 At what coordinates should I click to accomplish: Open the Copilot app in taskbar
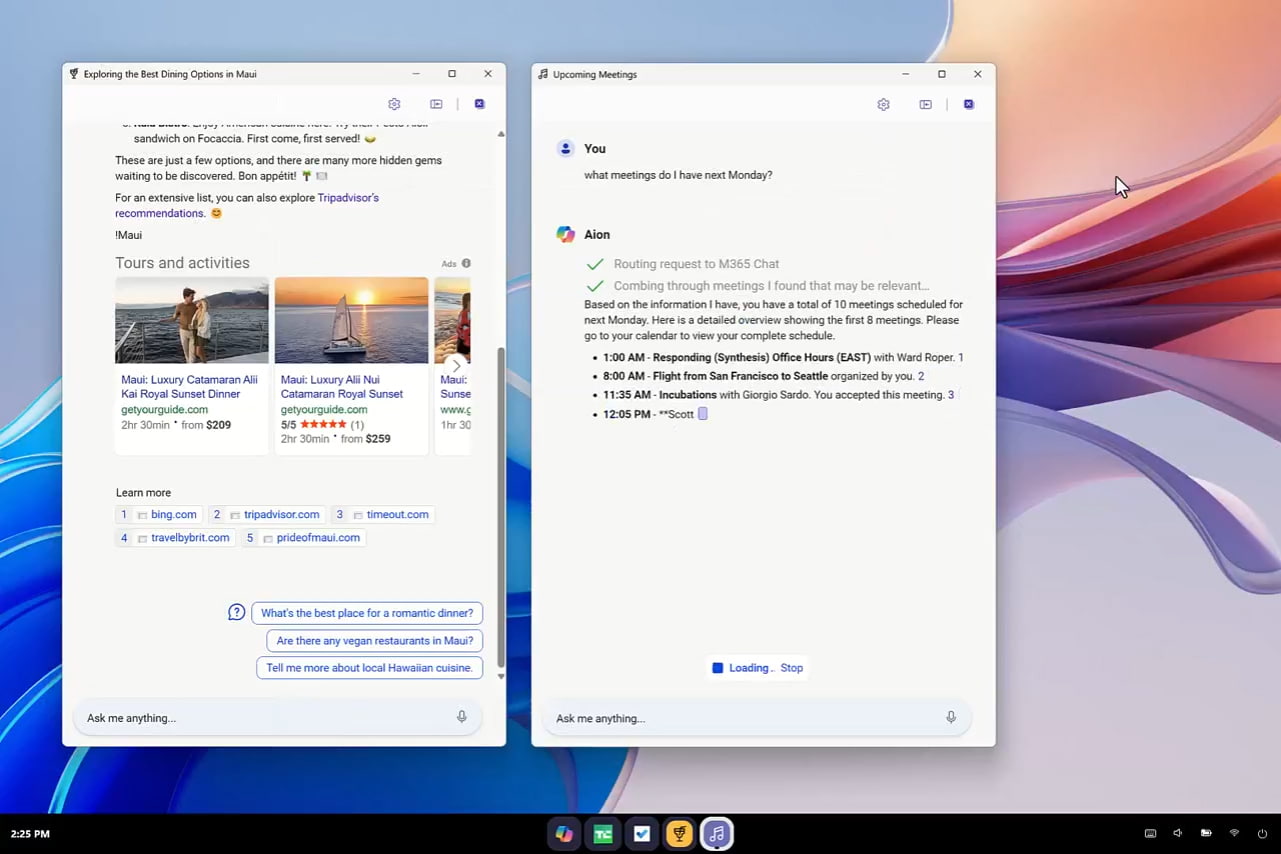565,834
